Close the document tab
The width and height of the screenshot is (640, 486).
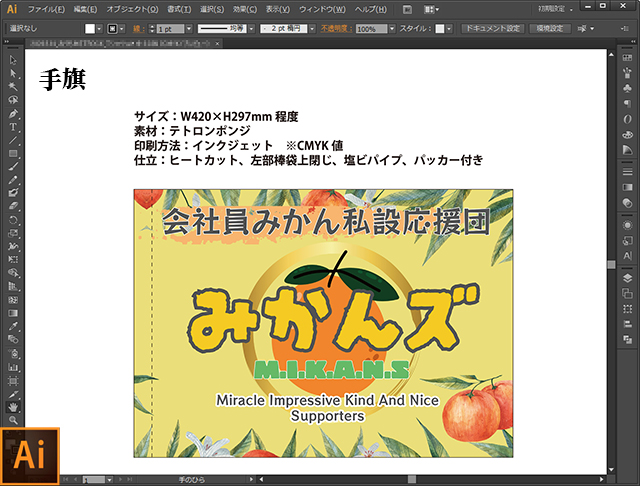tap(217, 43)
